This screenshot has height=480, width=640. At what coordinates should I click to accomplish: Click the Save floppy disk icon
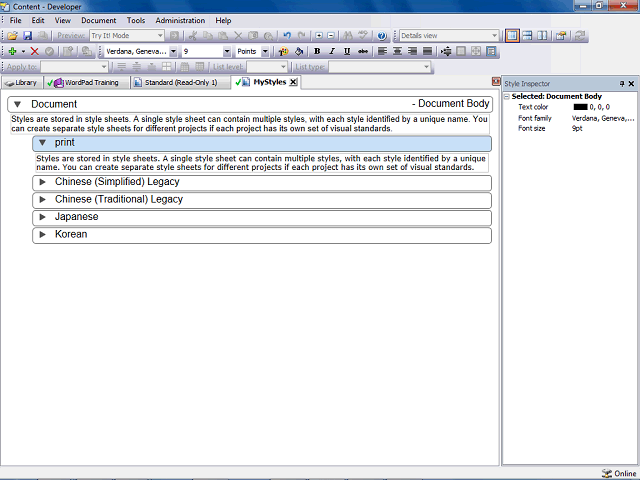coord(27,36)
